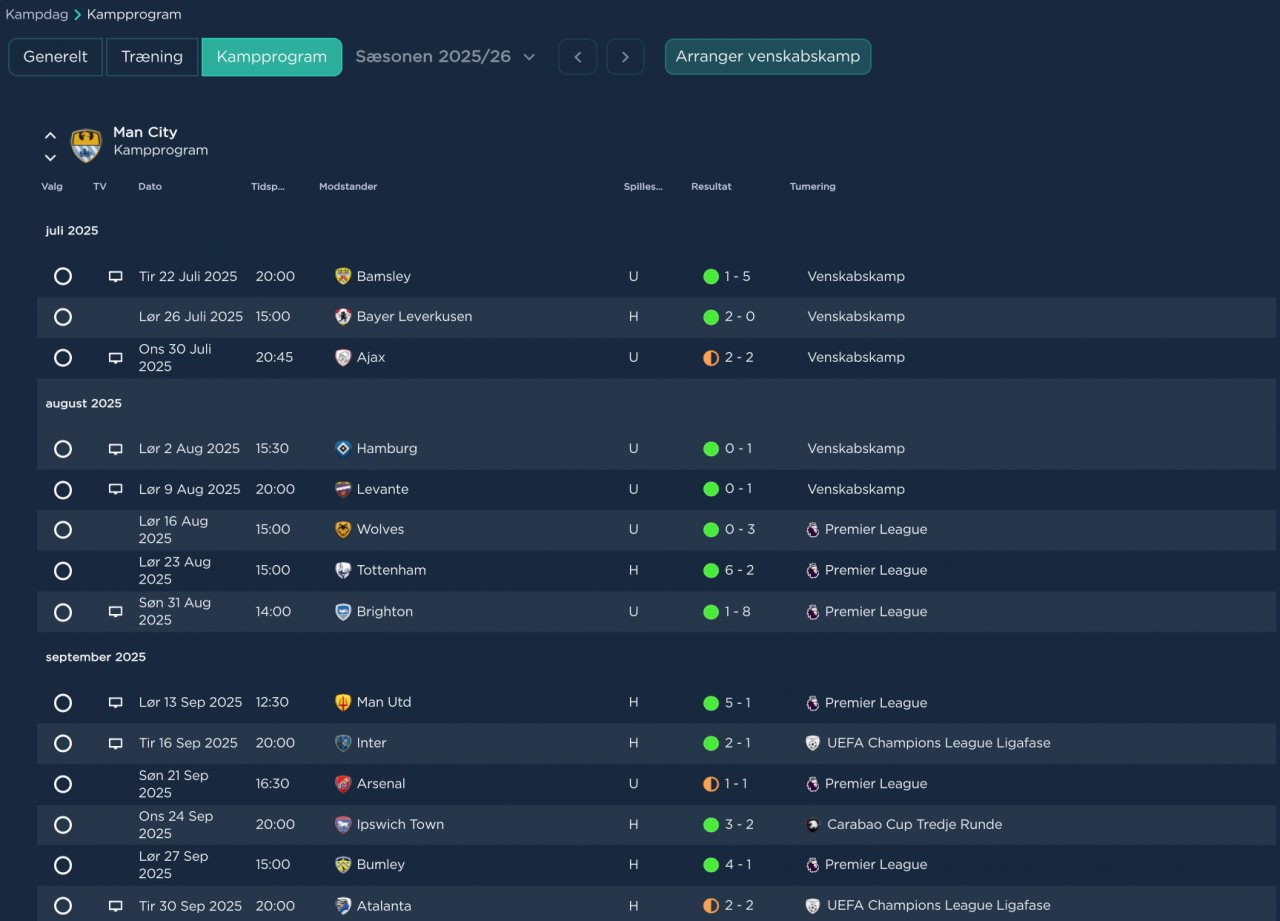Switch to the Træning tab

(152, 57)
